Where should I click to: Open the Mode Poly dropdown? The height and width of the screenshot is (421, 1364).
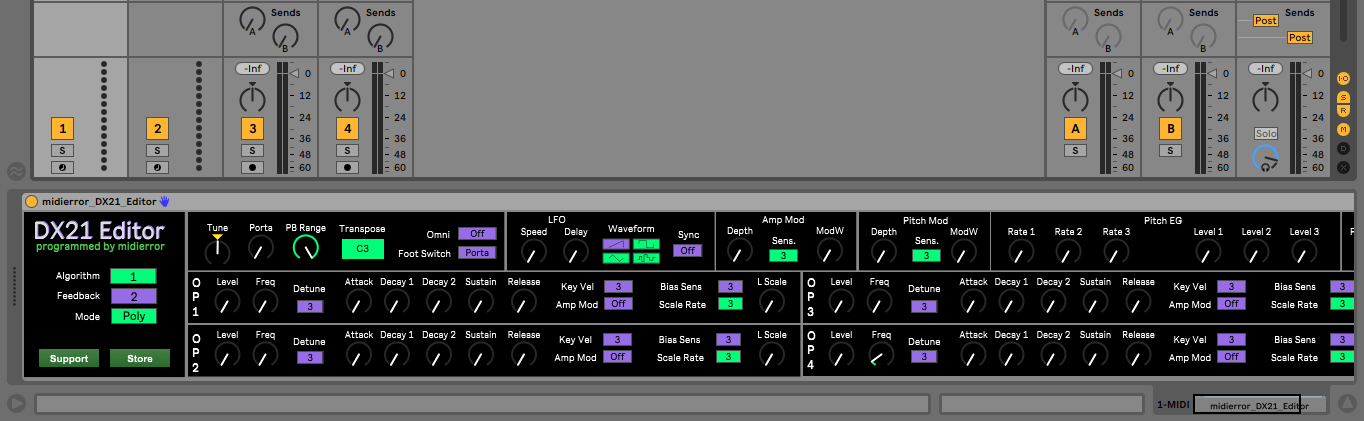coord(134,316)
